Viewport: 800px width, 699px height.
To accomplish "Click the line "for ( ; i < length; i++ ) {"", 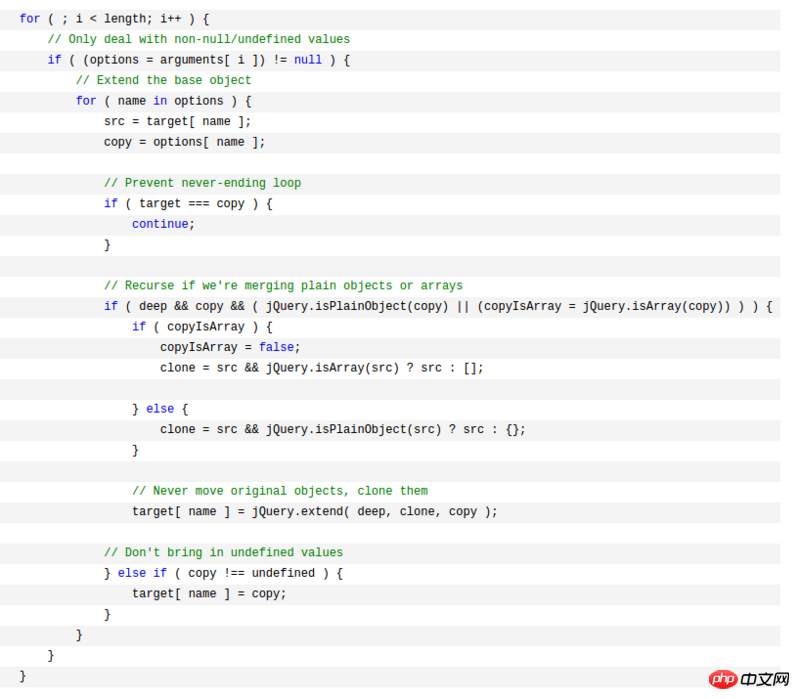I will (114, 19).
